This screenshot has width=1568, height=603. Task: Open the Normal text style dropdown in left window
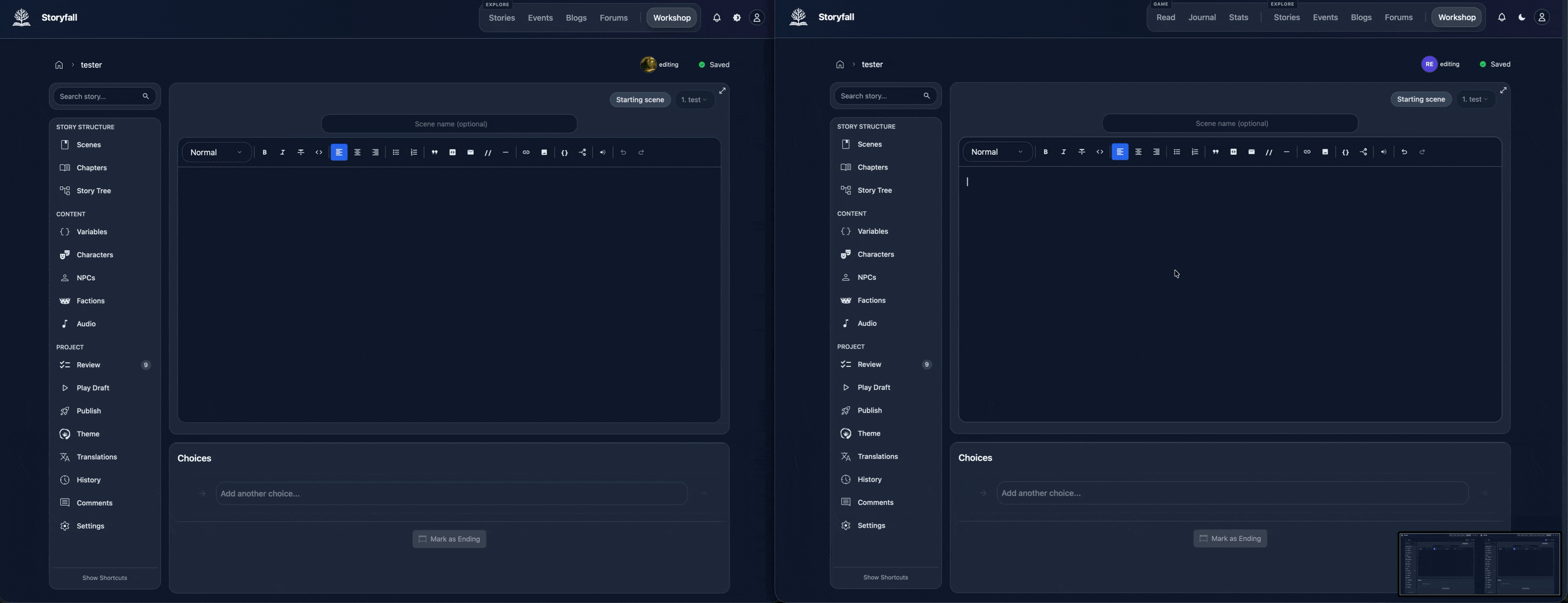[x=216, y=153]
